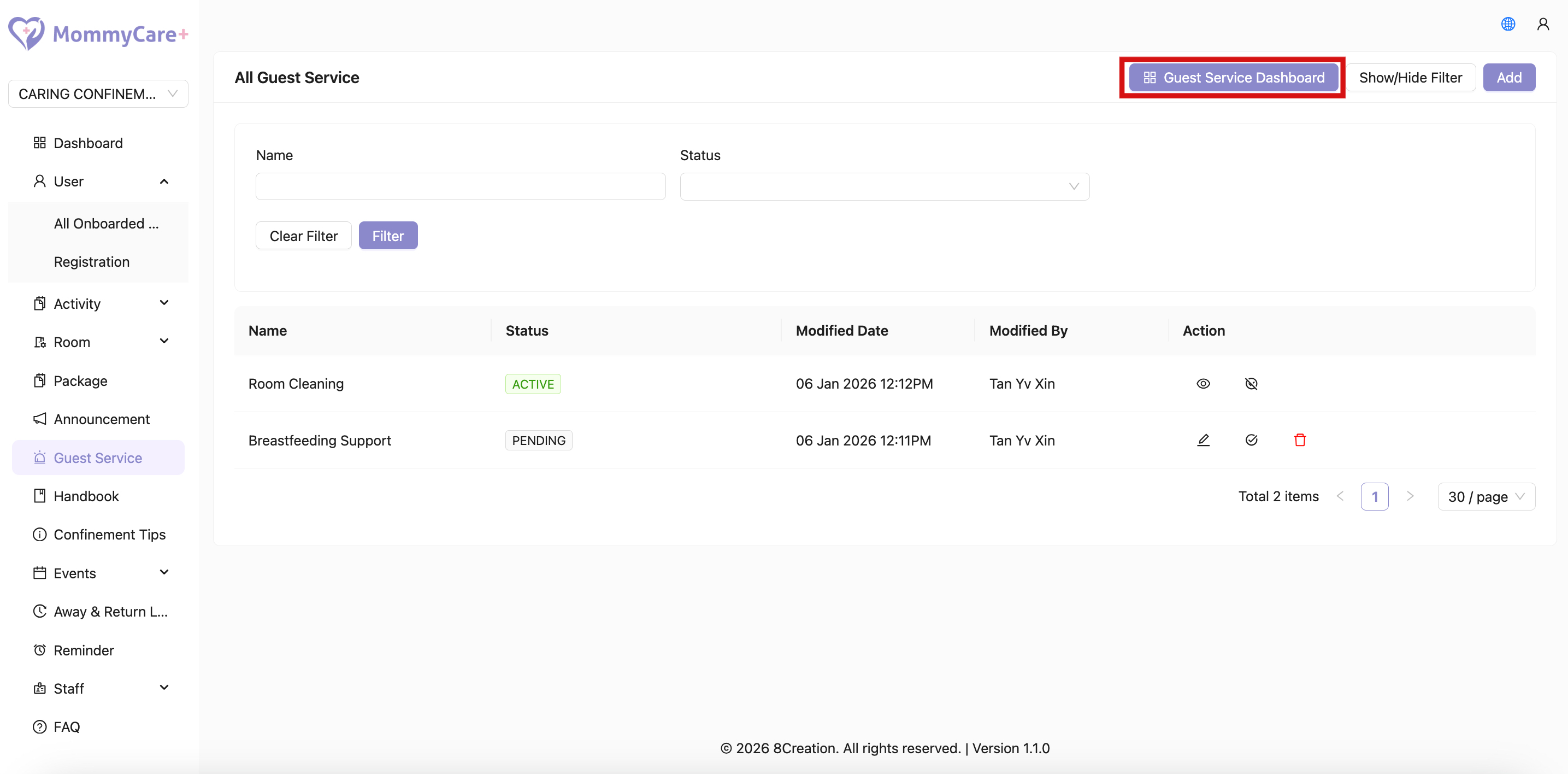1568x774 pixels.
Task: Open the Announcement section icon
Action: point(39,419)
